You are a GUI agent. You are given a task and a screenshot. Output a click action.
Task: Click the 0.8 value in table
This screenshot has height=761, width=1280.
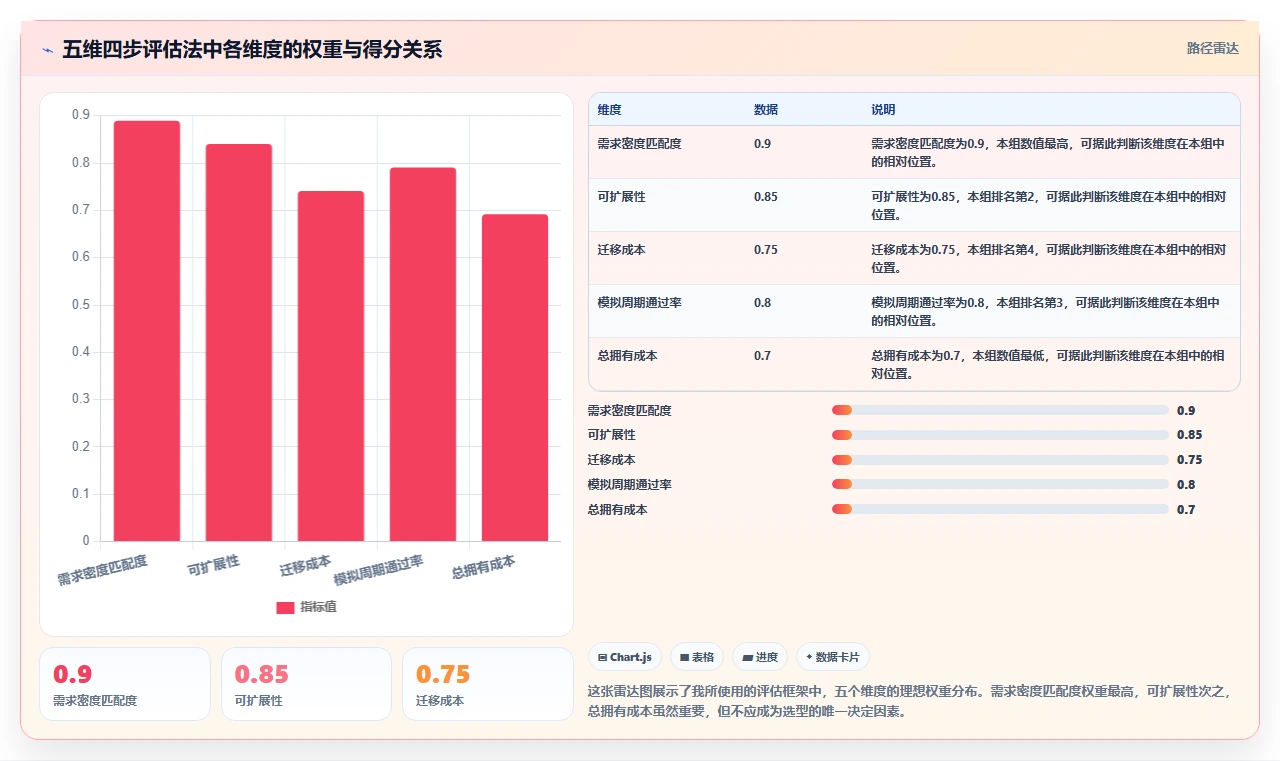pos(762,303)
